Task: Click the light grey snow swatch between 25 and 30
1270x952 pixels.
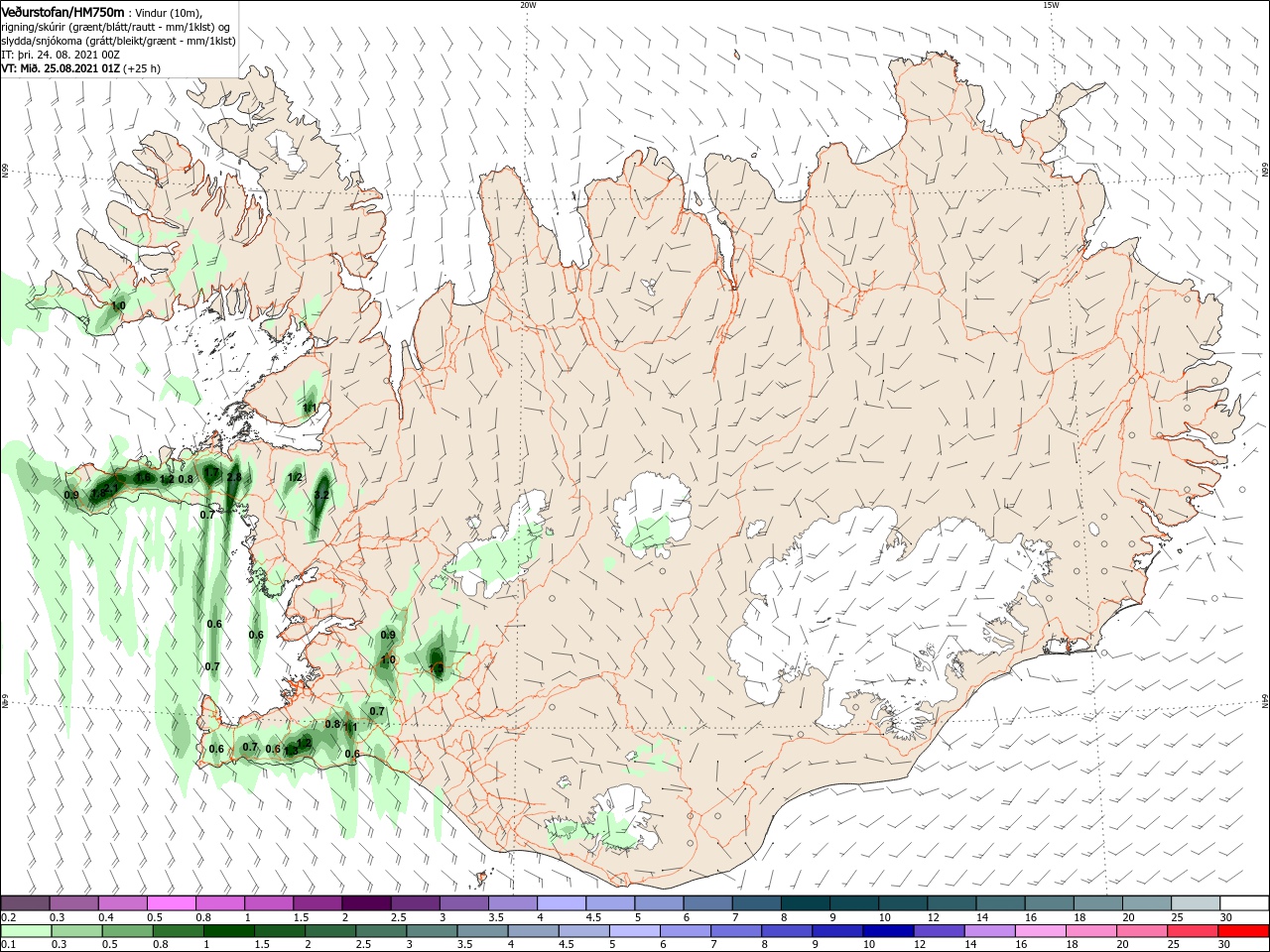Action: point(1196,902)
